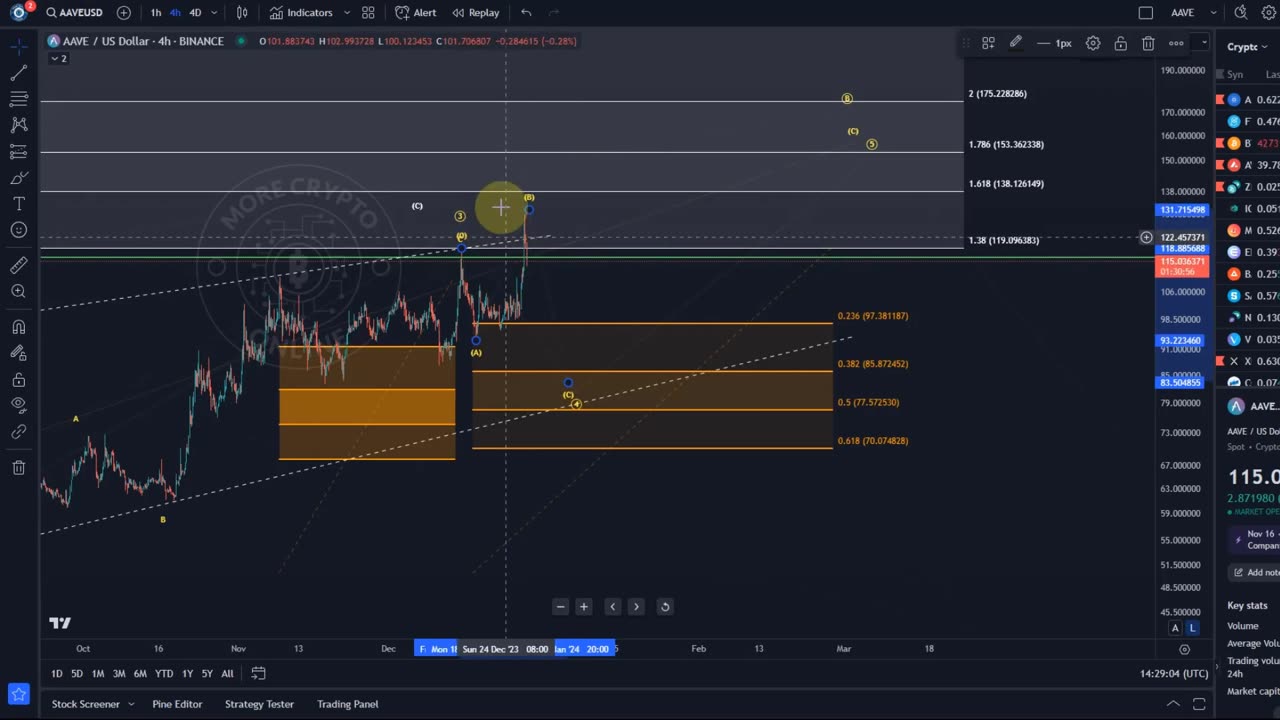Image resolution: width=1280 pixels, height=720 pixels.
Task: Move chart right with arrow button
Action: [636, 606]
